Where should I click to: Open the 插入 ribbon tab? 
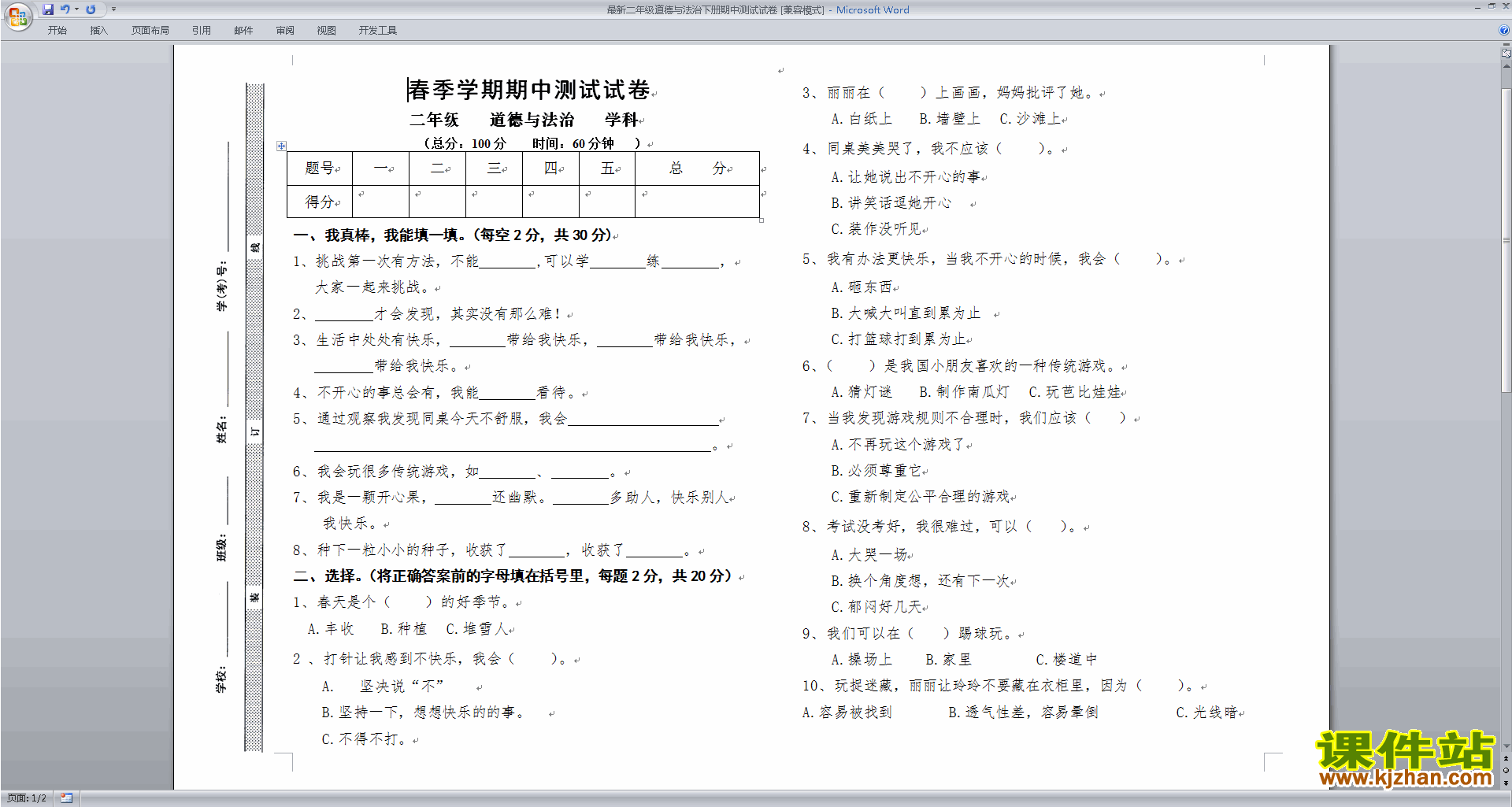pos(98,30)
